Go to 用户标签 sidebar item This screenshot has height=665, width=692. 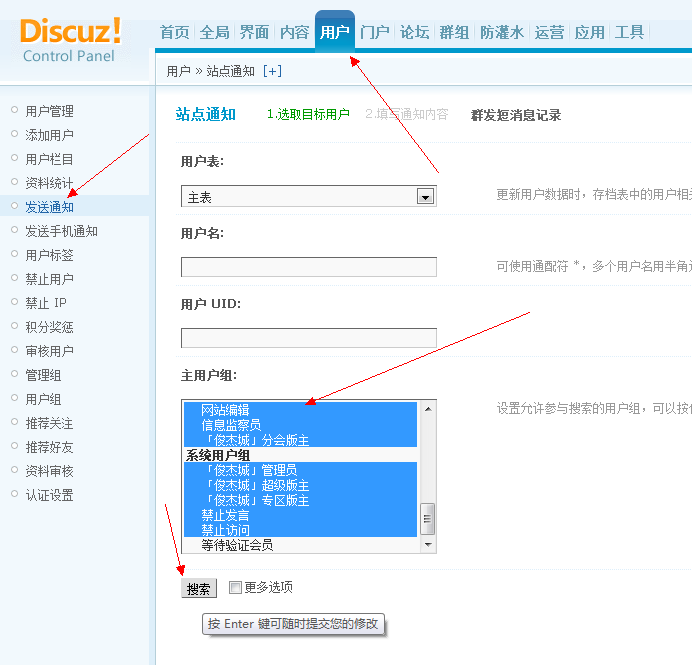tap(49, 255)
